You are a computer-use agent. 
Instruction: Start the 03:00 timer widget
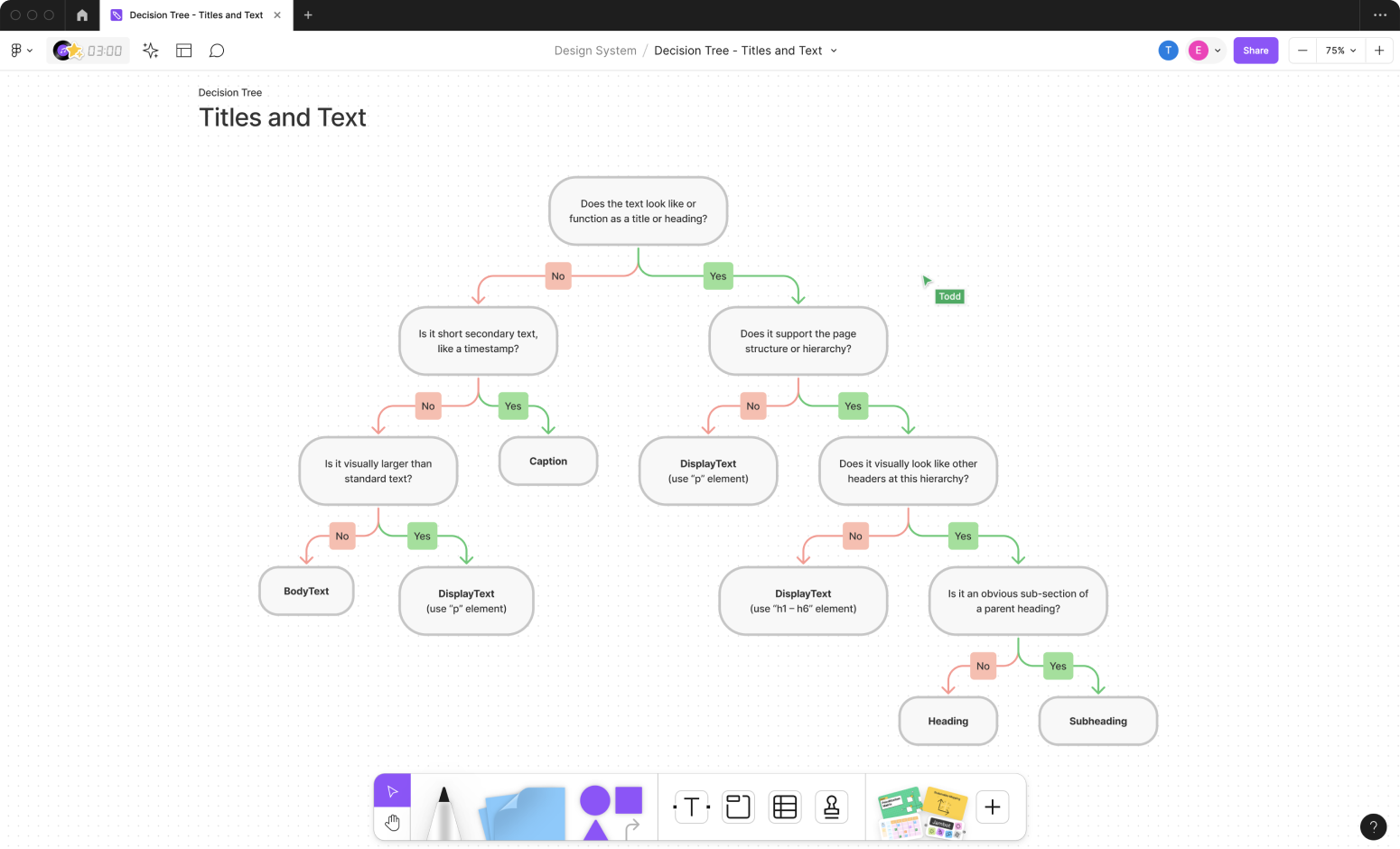point(89,51)
